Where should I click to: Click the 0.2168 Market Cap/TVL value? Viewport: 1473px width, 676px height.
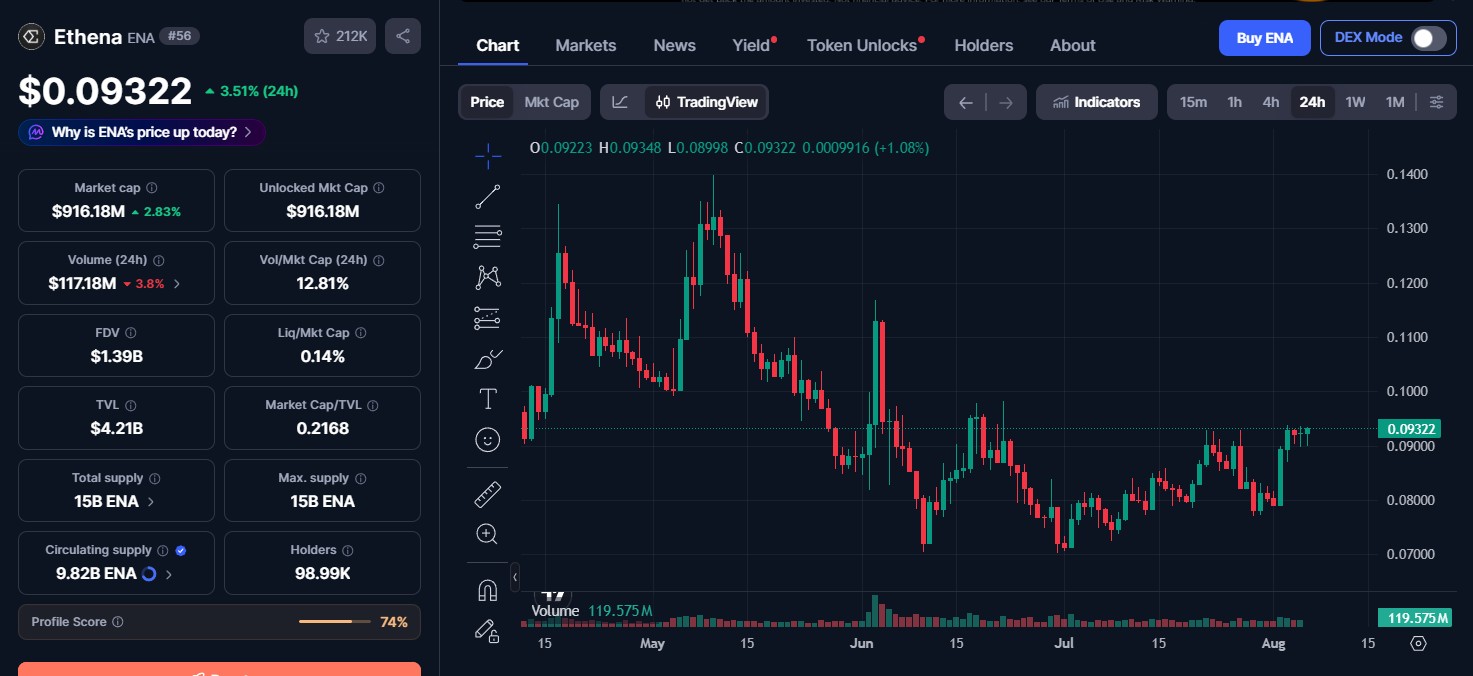[x=323, y=429]
